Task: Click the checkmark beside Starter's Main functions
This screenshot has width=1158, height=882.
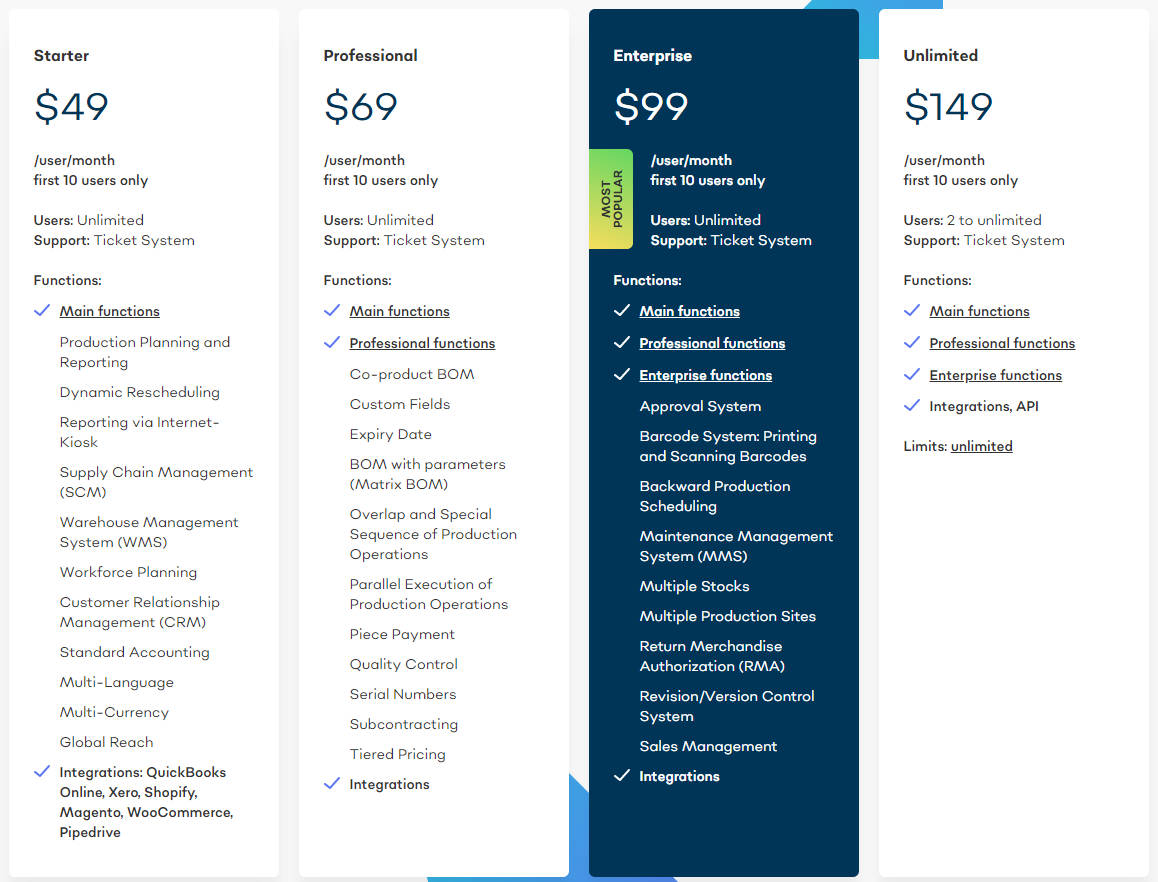Action: tap(41, 311)
